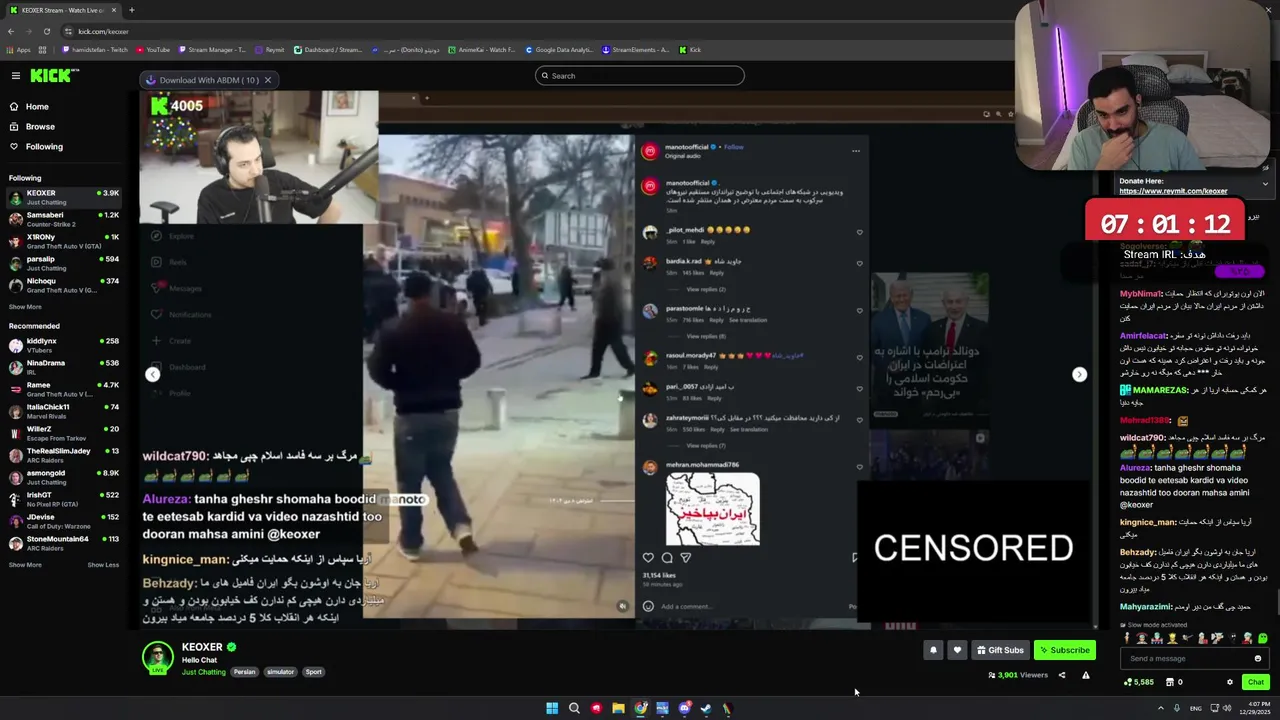Open JDevise recommended channel
Screen dimensions: 1280x720
pyautogui.click(x=64, y=521)
